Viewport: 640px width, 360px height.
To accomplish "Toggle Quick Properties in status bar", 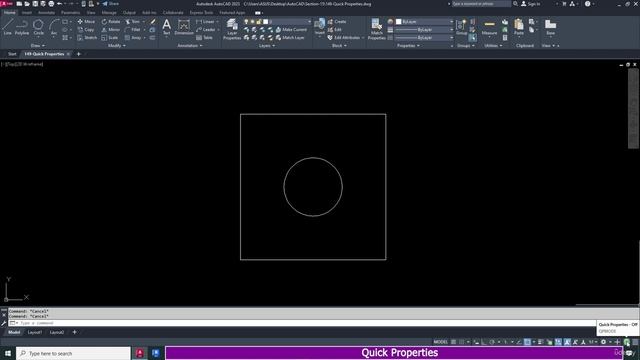I will coord(627,342).
